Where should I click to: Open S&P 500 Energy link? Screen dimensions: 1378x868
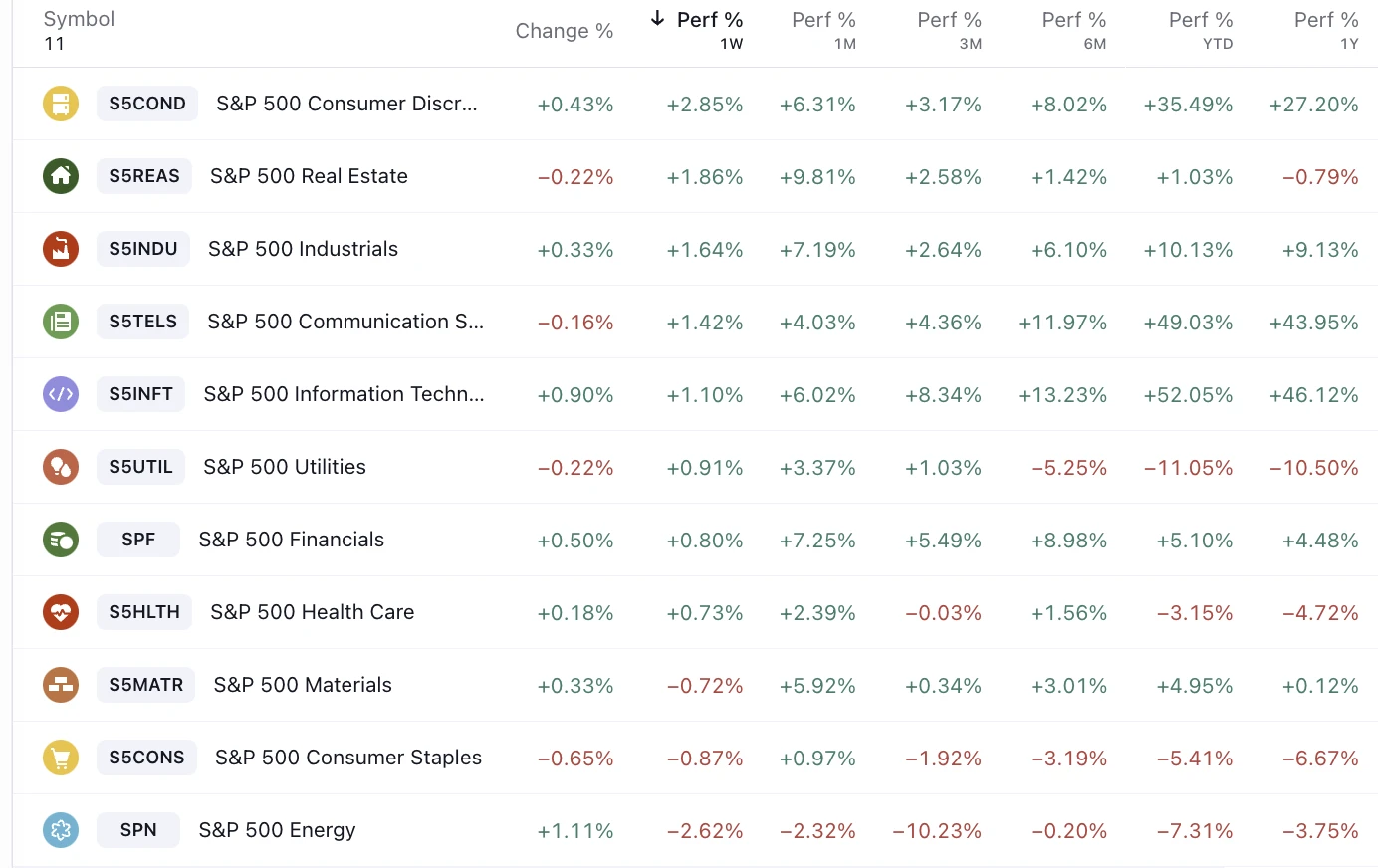coord(277,830)
